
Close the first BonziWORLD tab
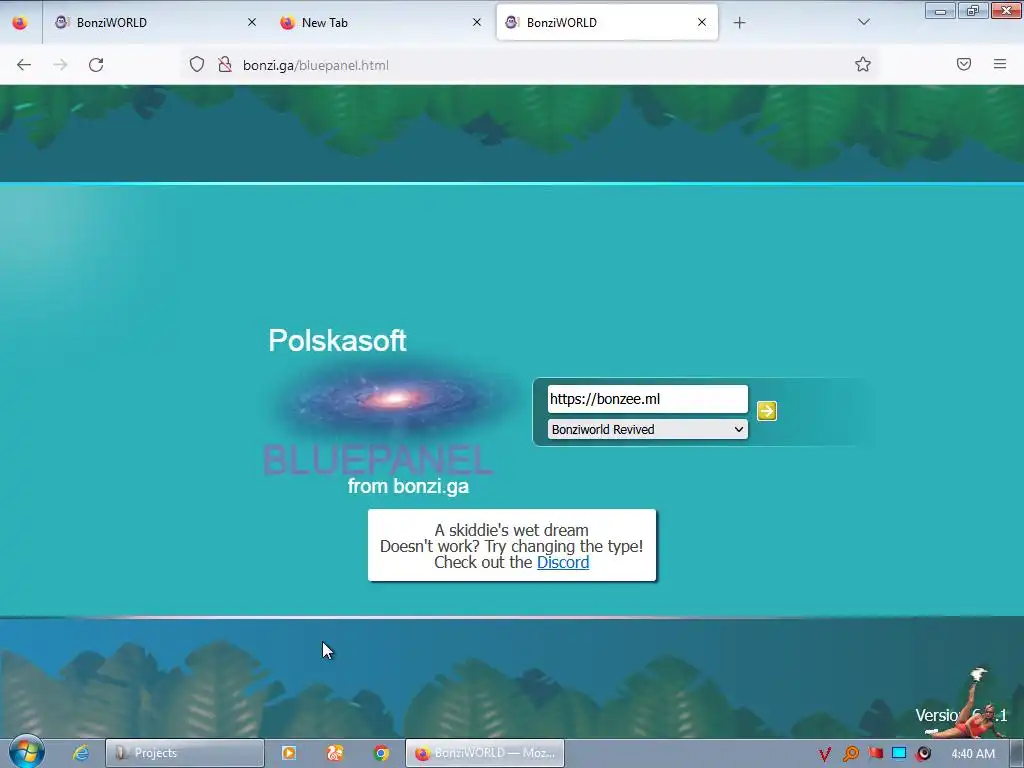pyautogui.click(x=252, y=22)
